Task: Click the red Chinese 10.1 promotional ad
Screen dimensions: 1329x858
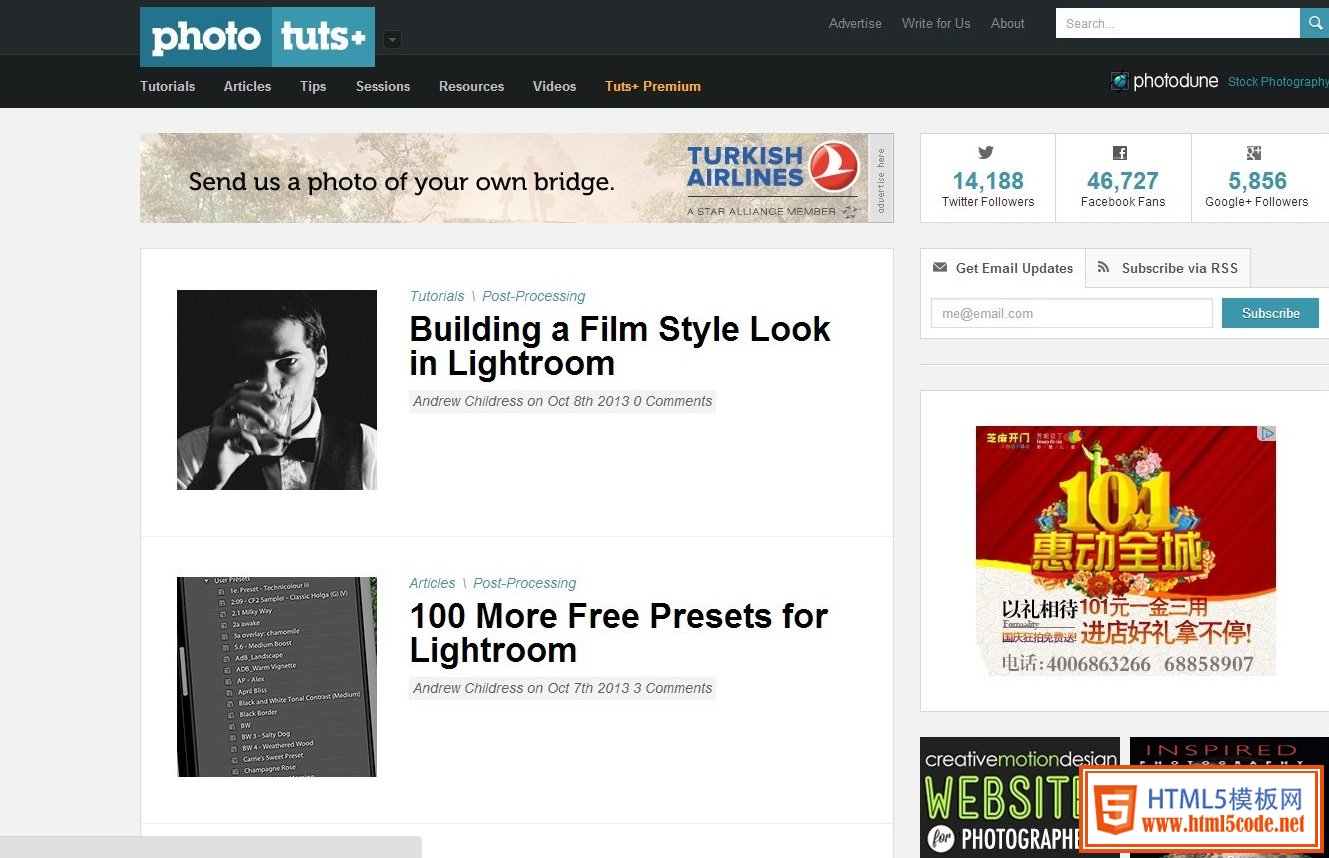Action: (x=1126, y=551)
